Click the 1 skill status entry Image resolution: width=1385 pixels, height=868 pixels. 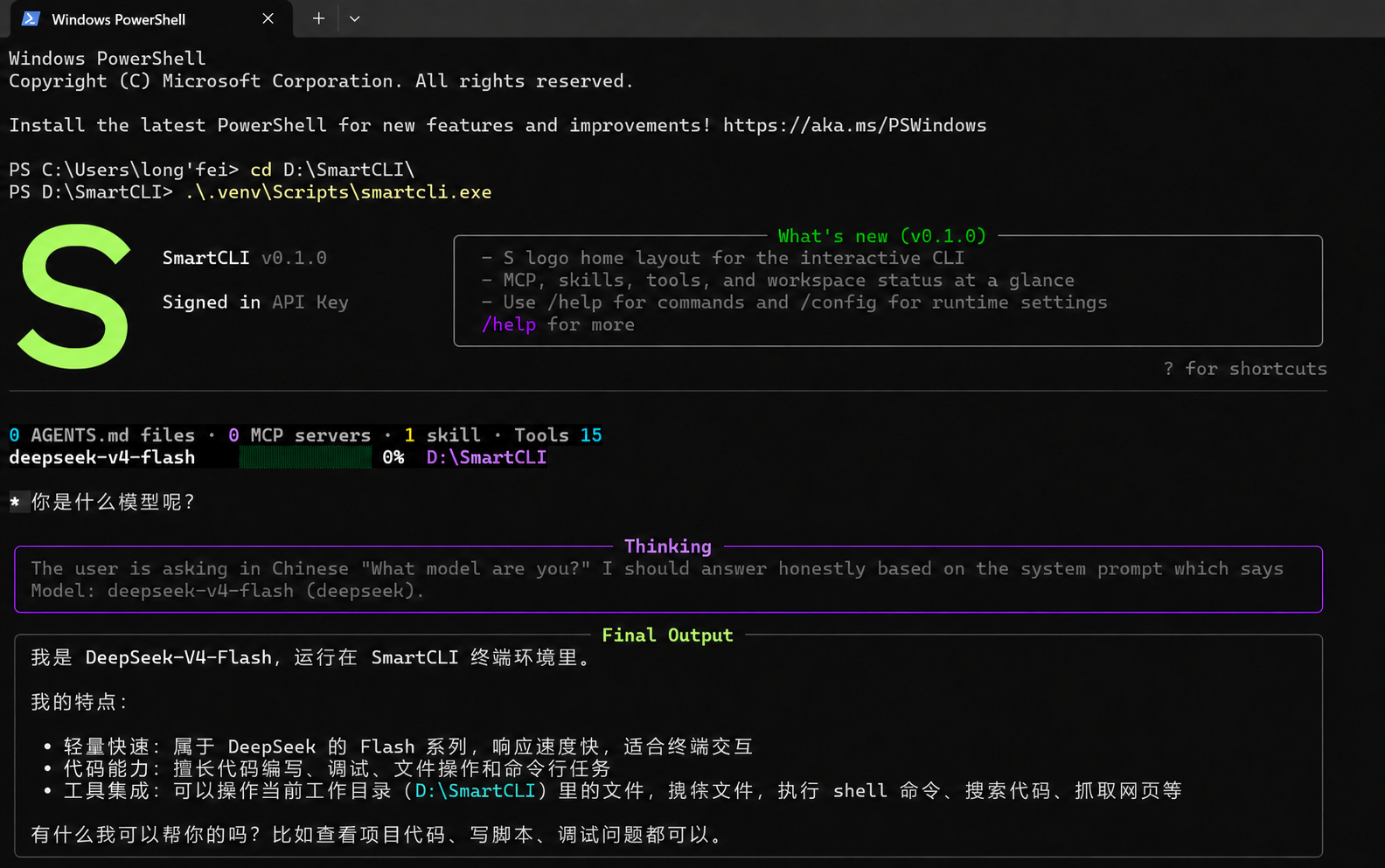pyautogui.click(x=442, y=435)
